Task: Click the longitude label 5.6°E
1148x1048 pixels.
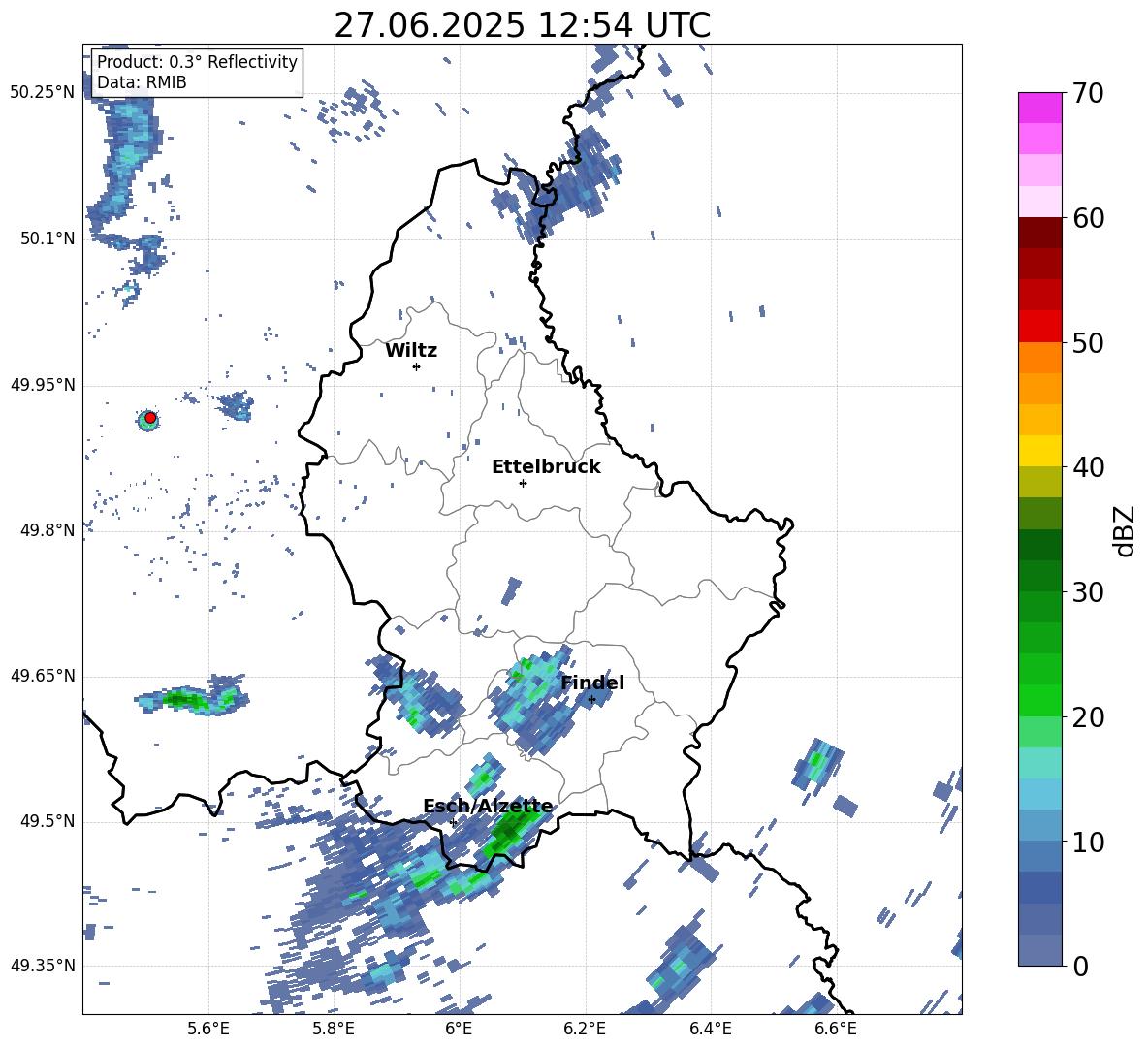Action: (208, 1029)
